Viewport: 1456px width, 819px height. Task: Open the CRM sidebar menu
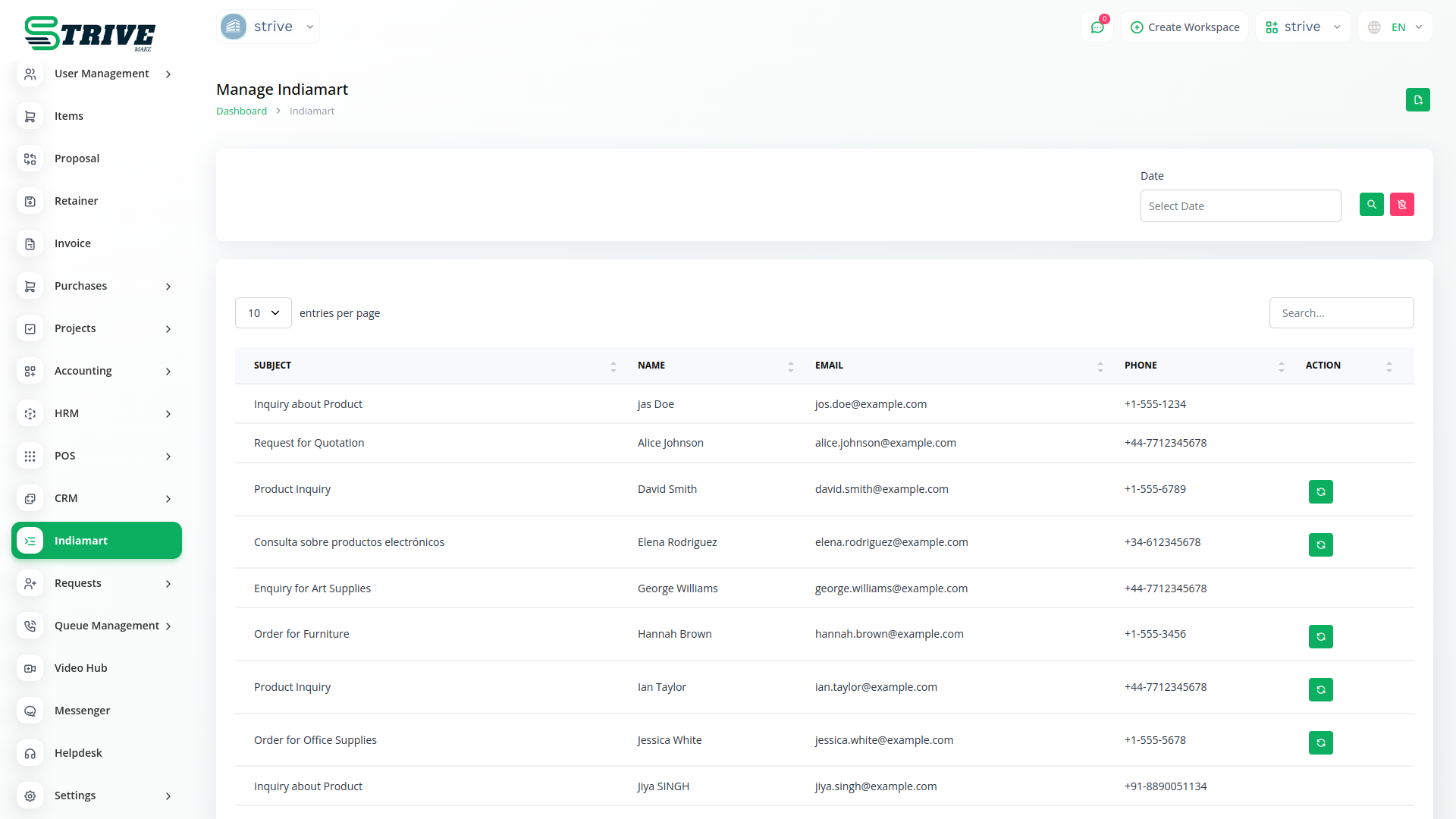point(97,498)
